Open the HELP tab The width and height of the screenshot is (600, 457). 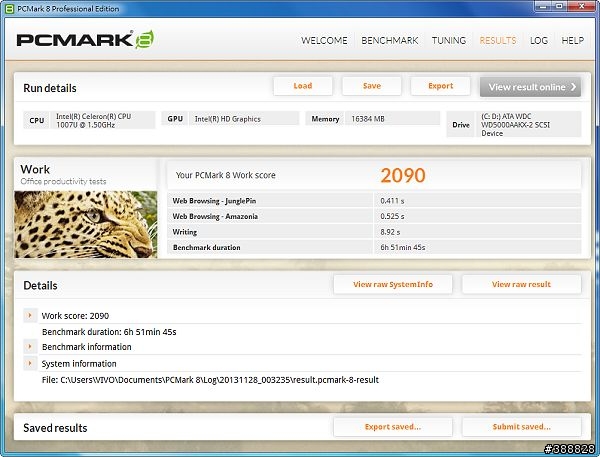pyautogui.click(x=572, y=40)
